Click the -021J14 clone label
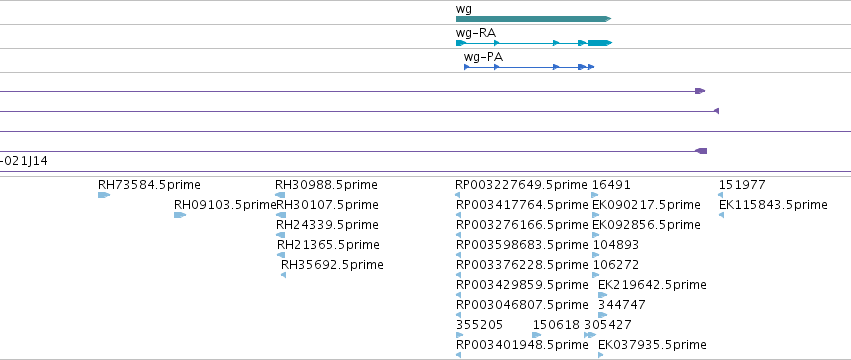The image size is (851, 360). [24, 161]
